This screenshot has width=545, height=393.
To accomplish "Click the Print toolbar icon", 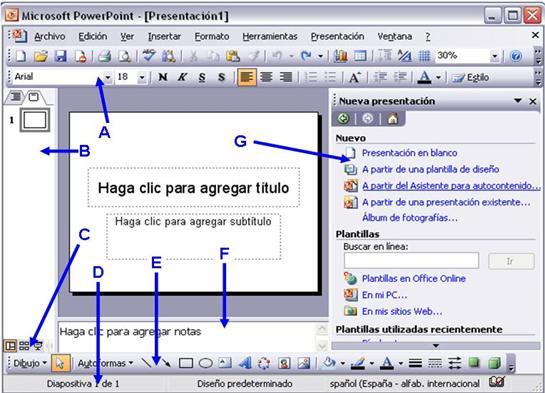I will point(104,56).
